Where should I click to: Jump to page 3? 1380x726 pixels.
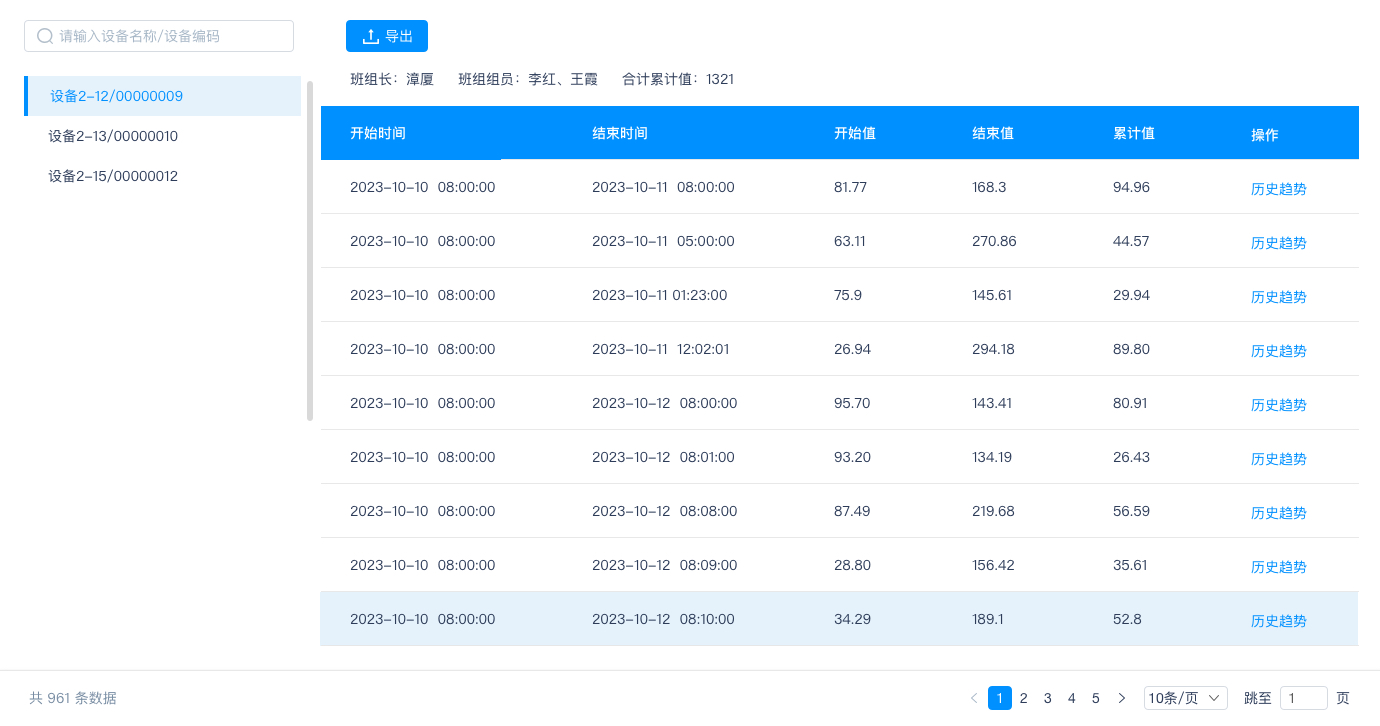tap(1047, 698)
